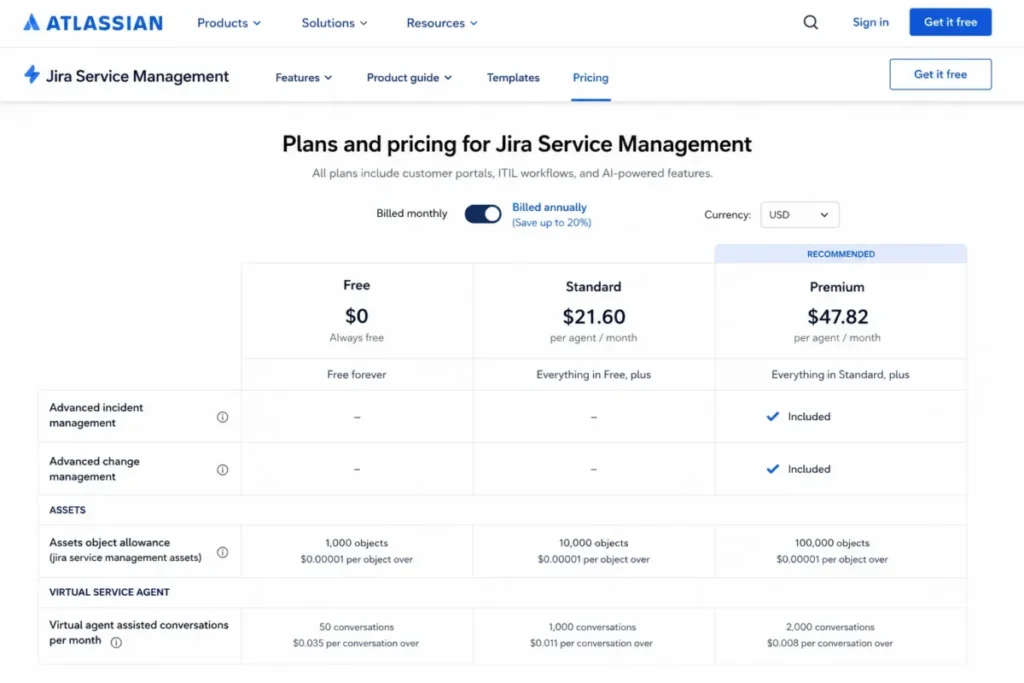This screenshot has width=1024, height=683.
Task: Select the Billed monthly label
Action: 411,213
